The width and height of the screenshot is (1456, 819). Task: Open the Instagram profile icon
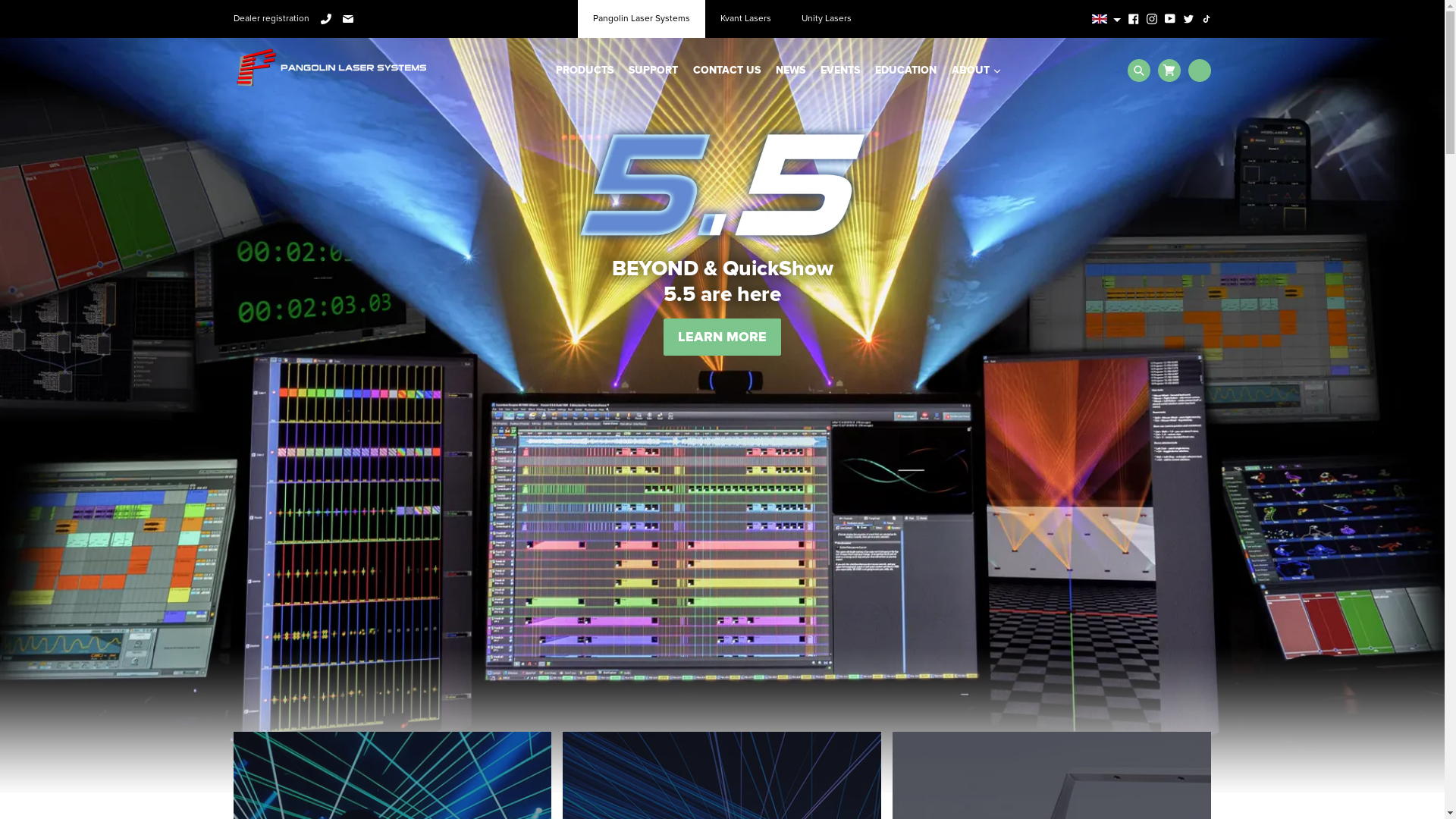click(1151, 19)
